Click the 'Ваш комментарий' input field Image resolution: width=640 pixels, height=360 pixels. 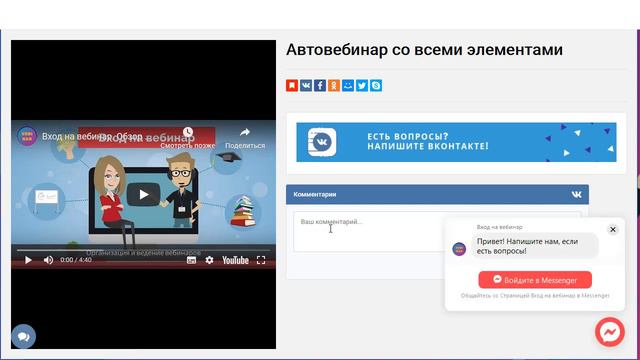[x=437, y=231]
